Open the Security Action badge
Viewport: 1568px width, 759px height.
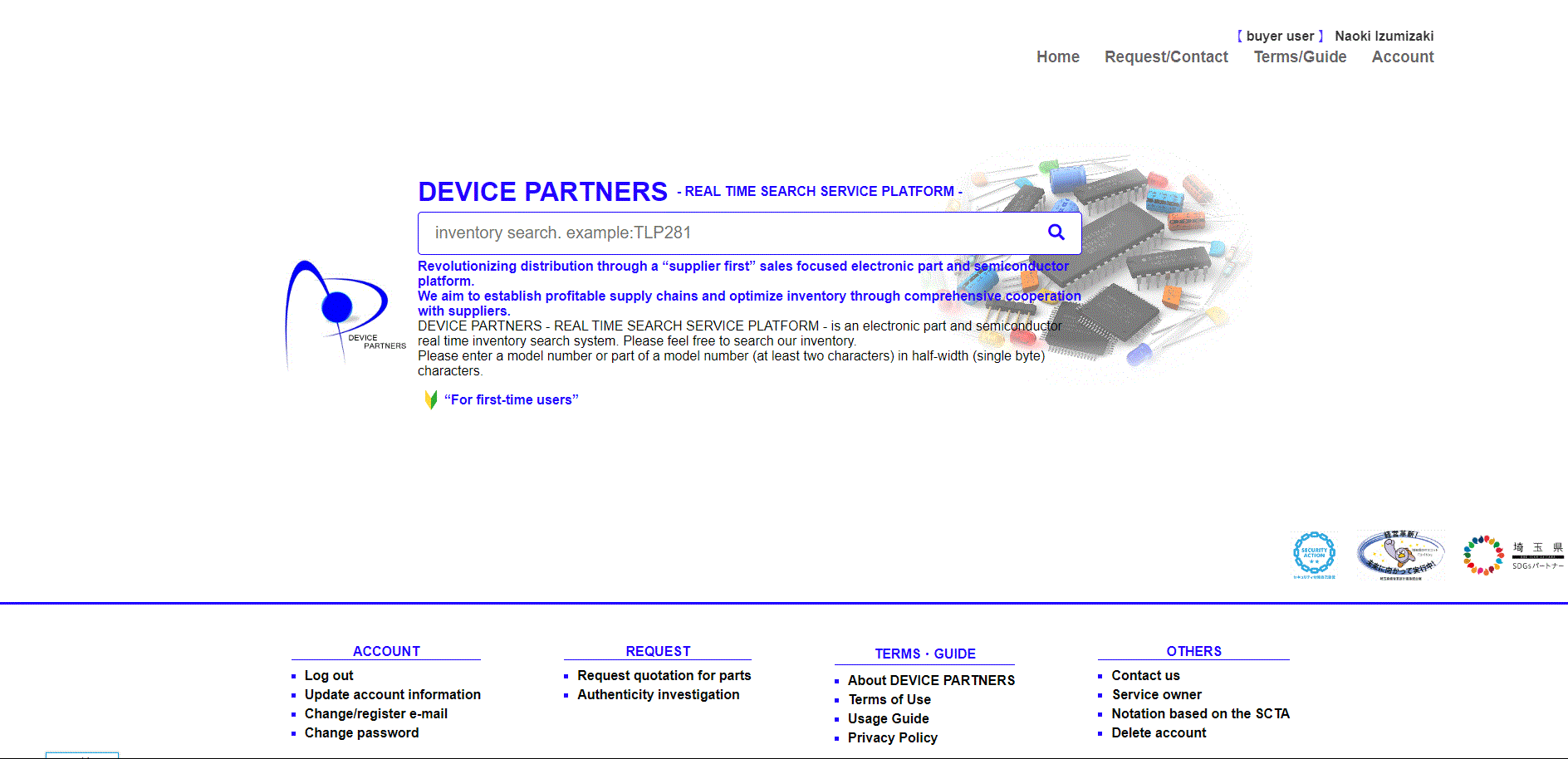[x=1315, y=556]
